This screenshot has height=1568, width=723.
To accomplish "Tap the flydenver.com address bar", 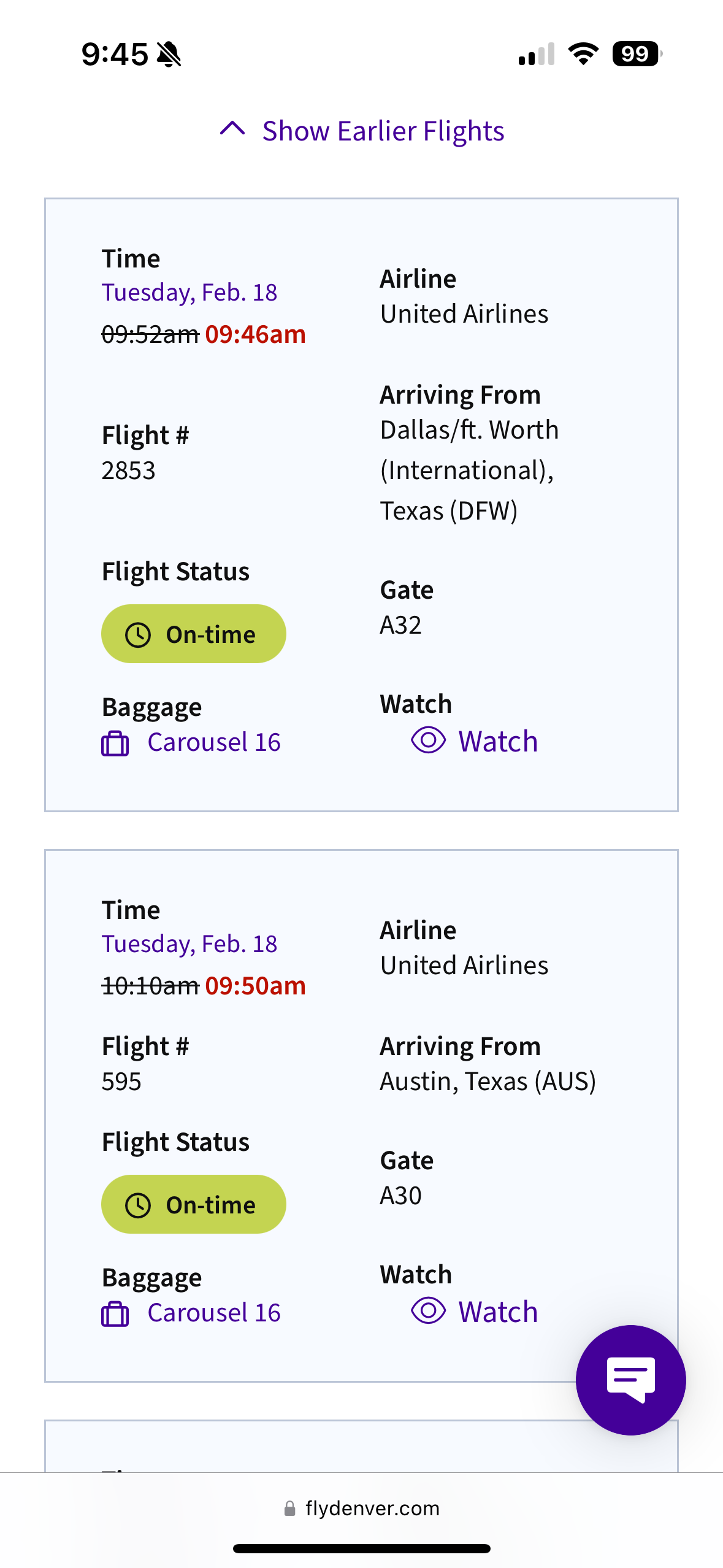I will click(372, 1508).
